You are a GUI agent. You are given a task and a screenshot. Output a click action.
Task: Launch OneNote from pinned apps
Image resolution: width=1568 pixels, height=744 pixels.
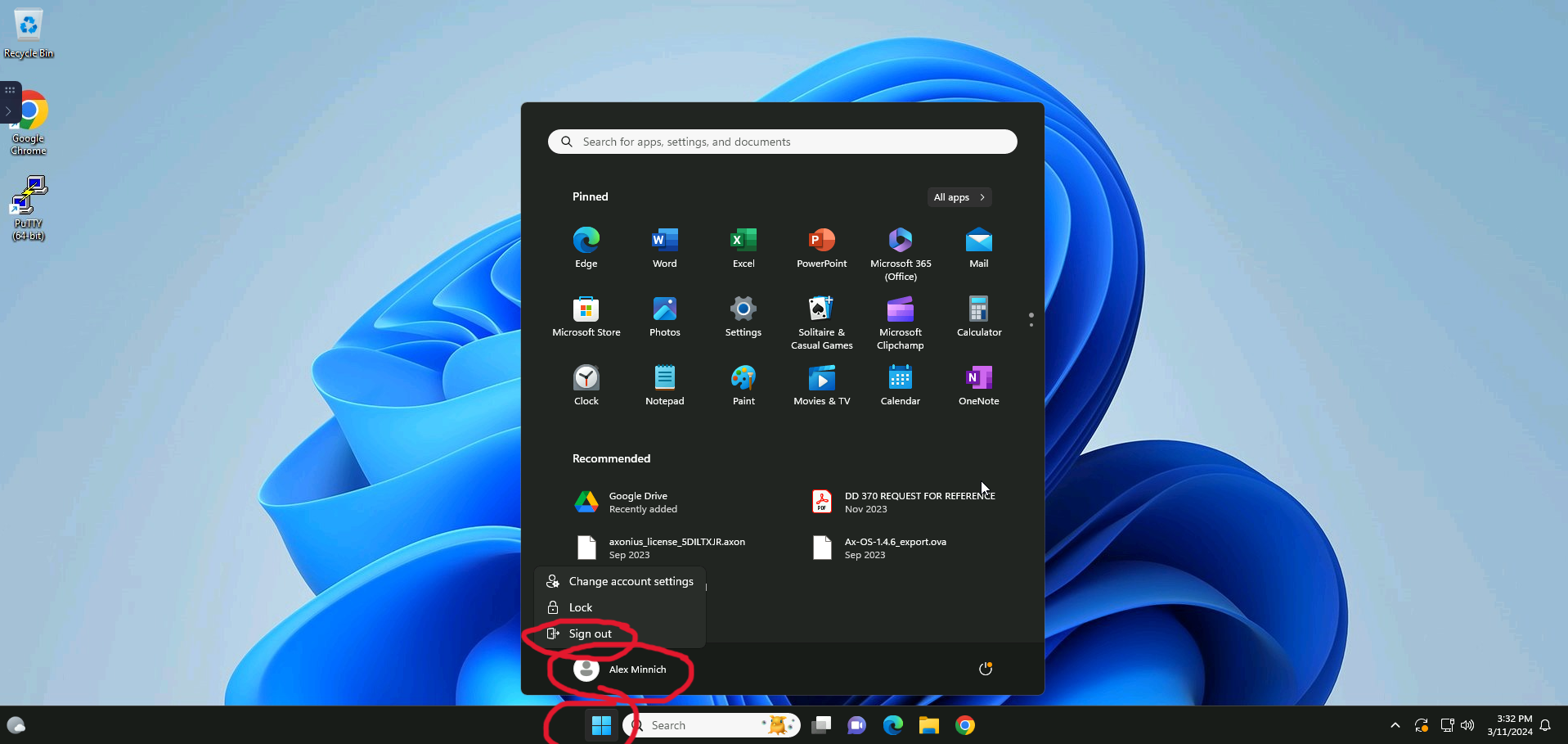pos(979,386)
